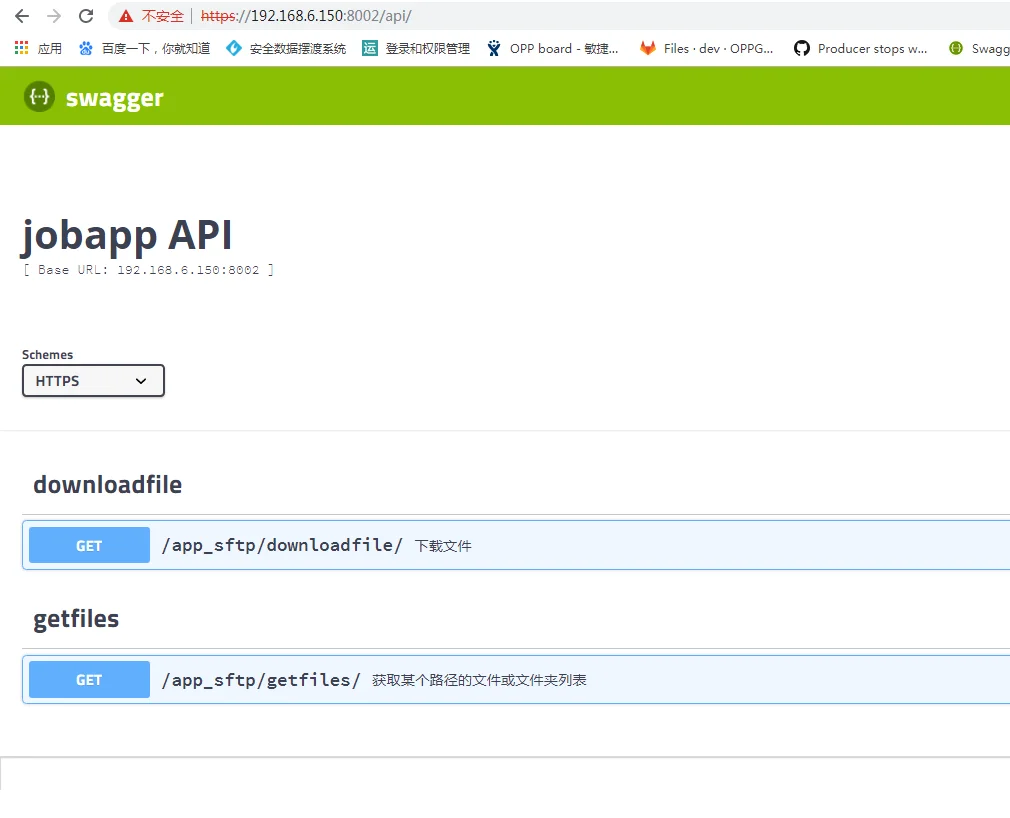Click the swagger logo icon

[x=39, y=97]
